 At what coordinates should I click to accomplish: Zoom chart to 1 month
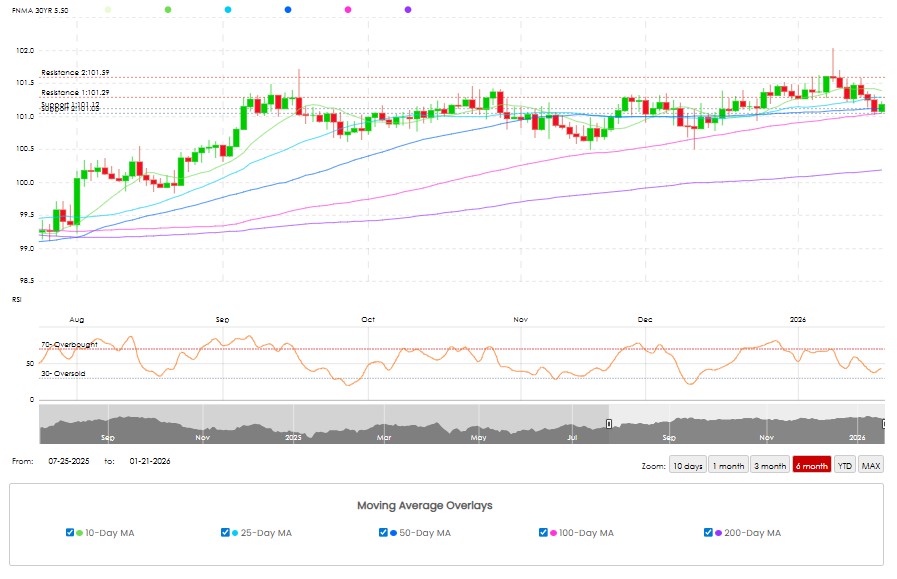pyautogui.click(x=728, y=466)
